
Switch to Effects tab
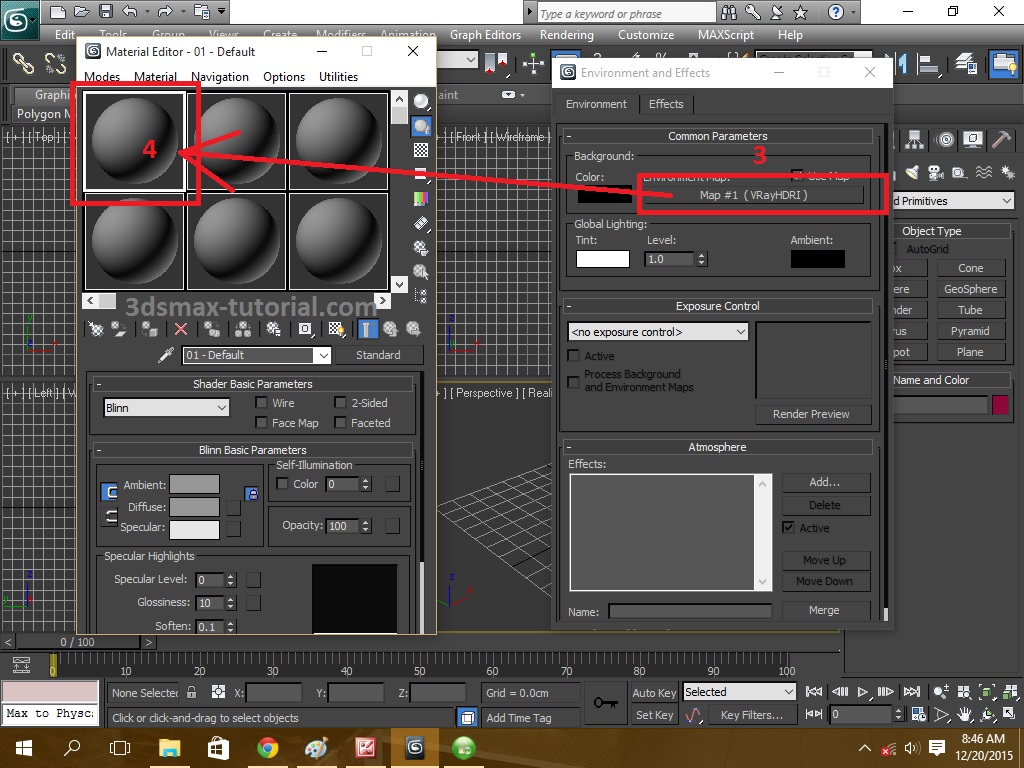pos(665,104)
